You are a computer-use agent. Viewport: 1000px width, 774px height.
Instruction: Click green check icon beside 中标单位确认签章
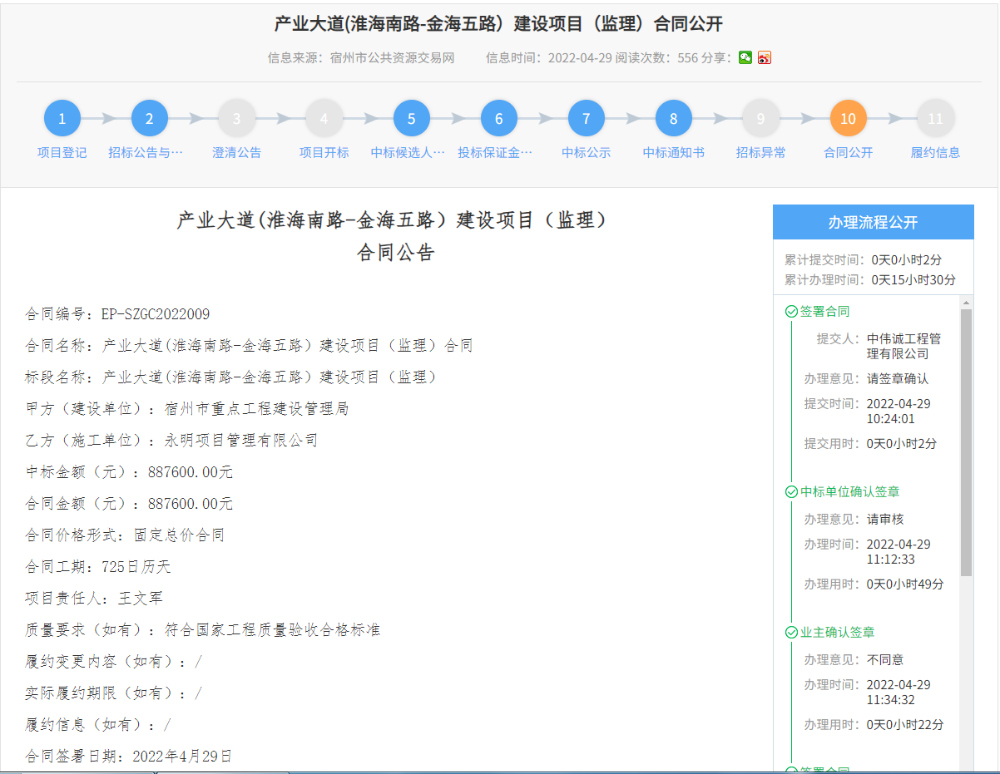791,492
